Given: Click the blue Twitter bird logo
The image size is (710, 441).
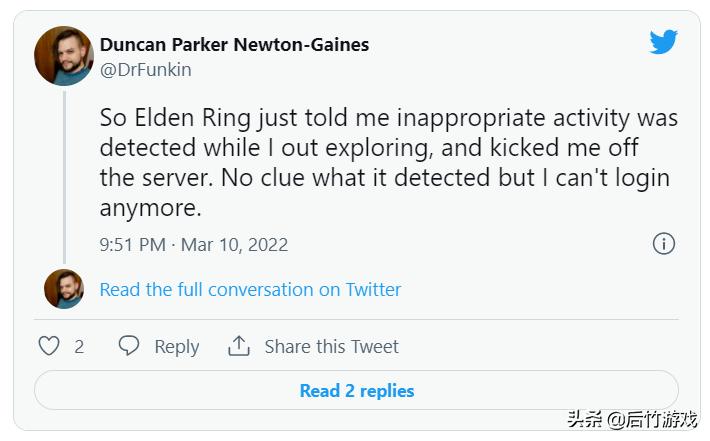Looking at the screenshot, I should (x=663, y=42).
